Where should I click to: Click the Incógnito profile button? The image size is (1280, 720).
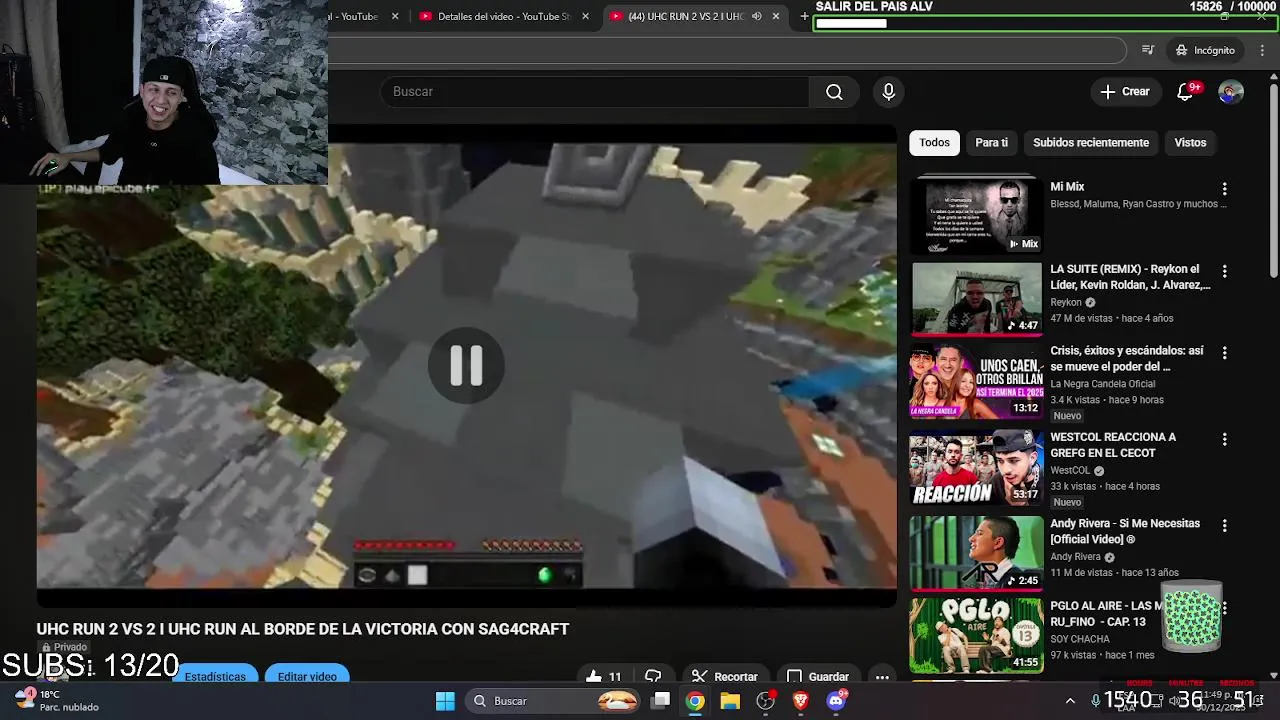(1205, 50)
